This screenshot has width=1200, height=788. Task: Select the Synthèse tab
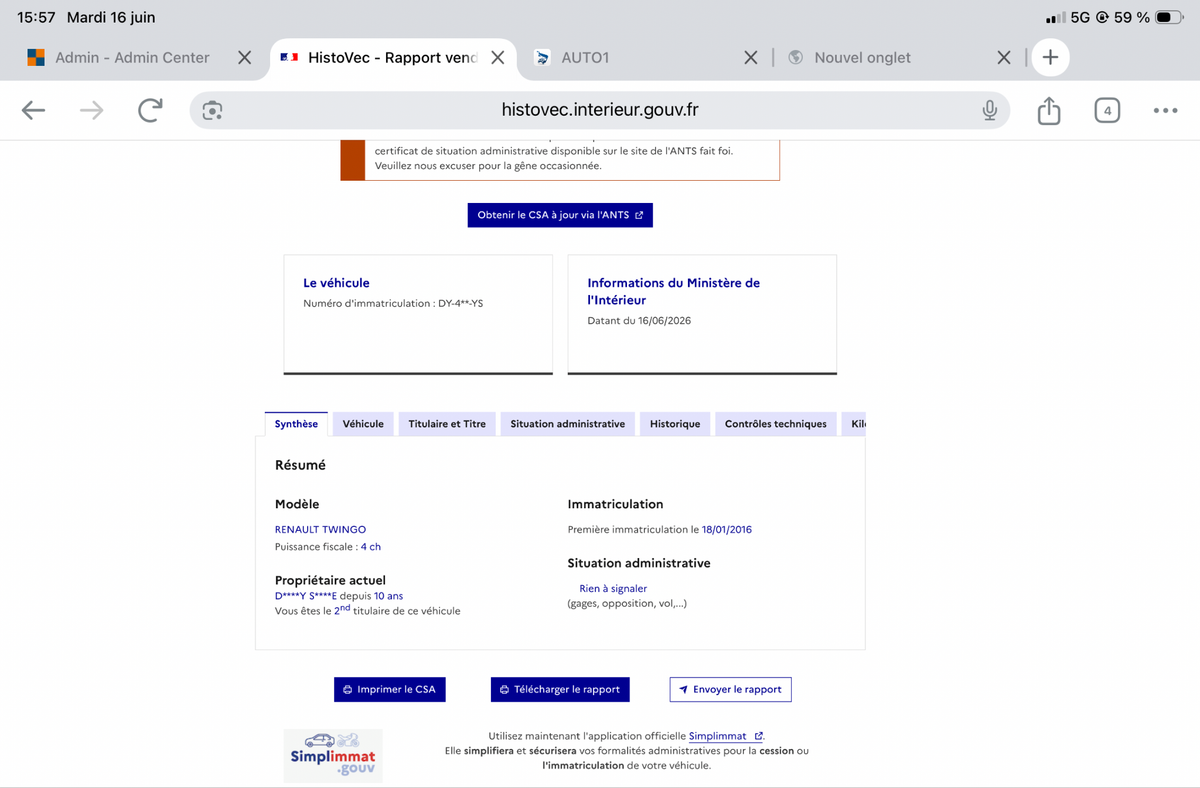tap(296, 424)
